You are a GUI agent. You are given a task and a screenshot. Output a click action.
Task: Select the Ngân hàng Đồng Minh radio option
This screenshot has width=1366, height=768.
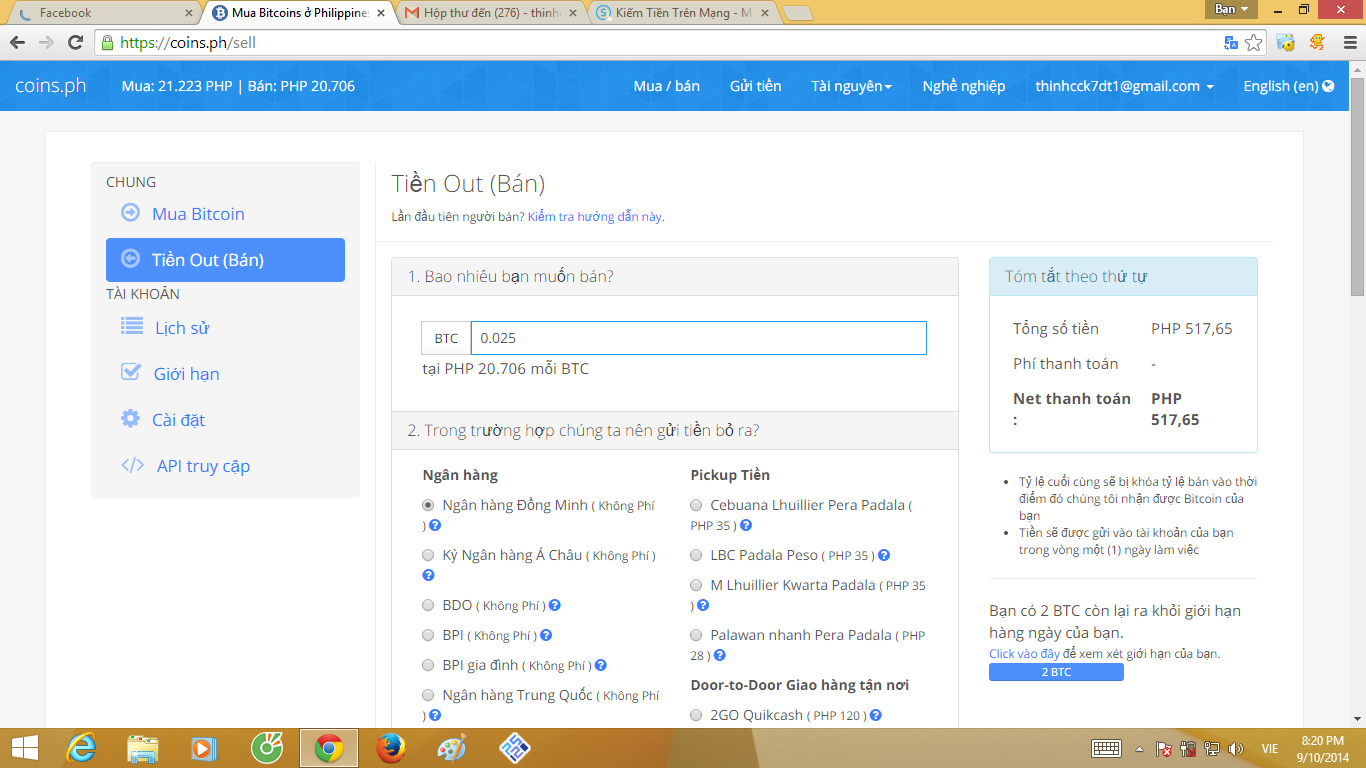(x=429, y=505)
